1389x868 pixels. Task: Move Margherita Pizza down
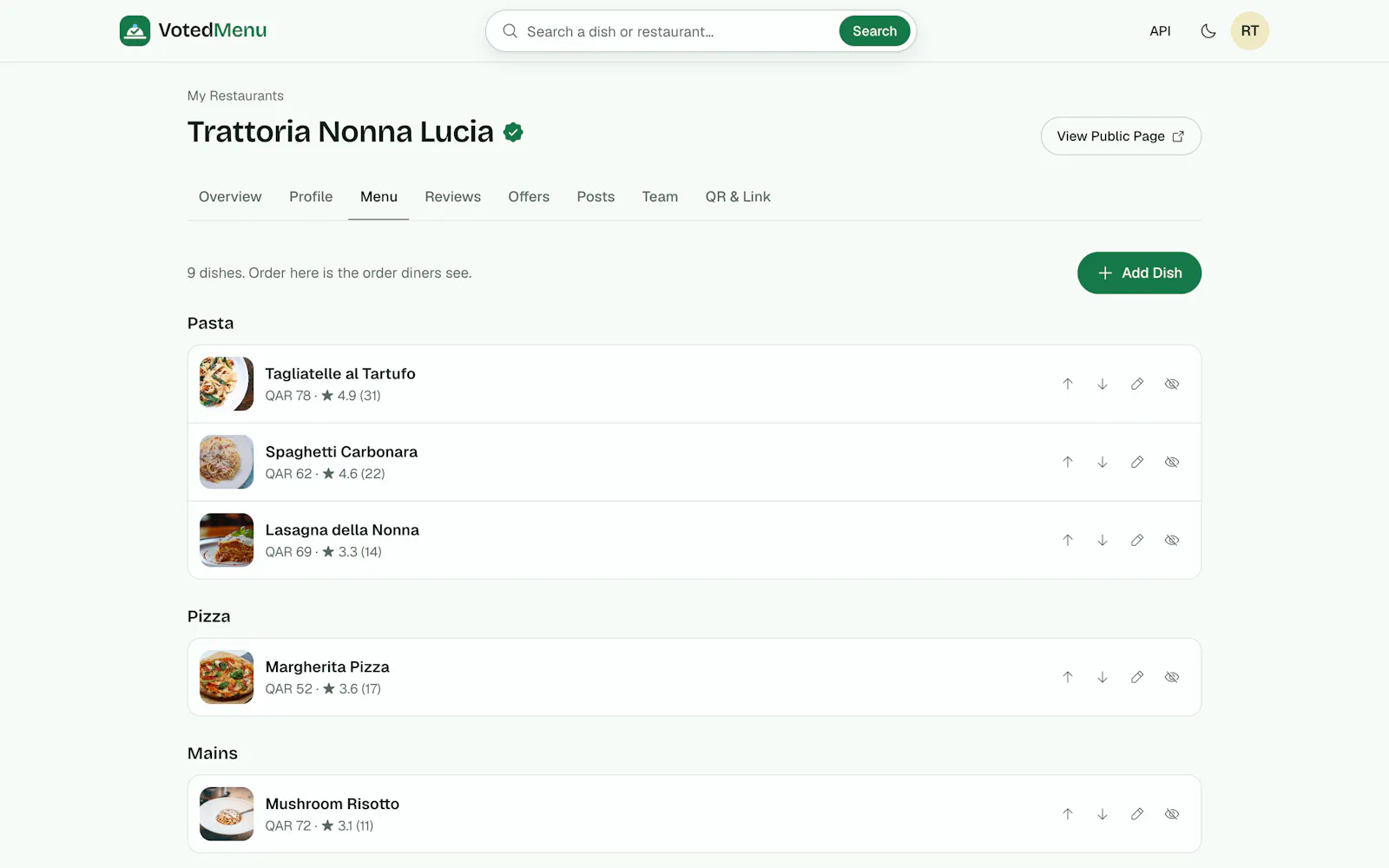pyautogui.click(x=1103, y=677)
